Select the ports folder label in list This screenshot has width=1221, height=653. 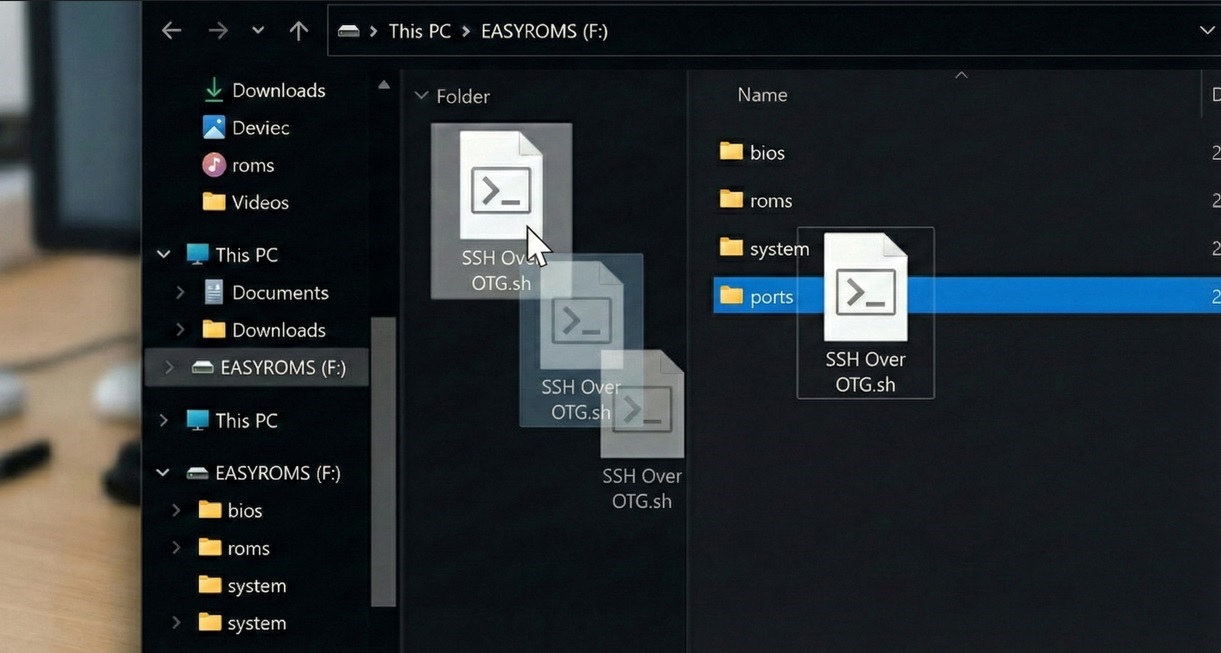coord(771,297)
